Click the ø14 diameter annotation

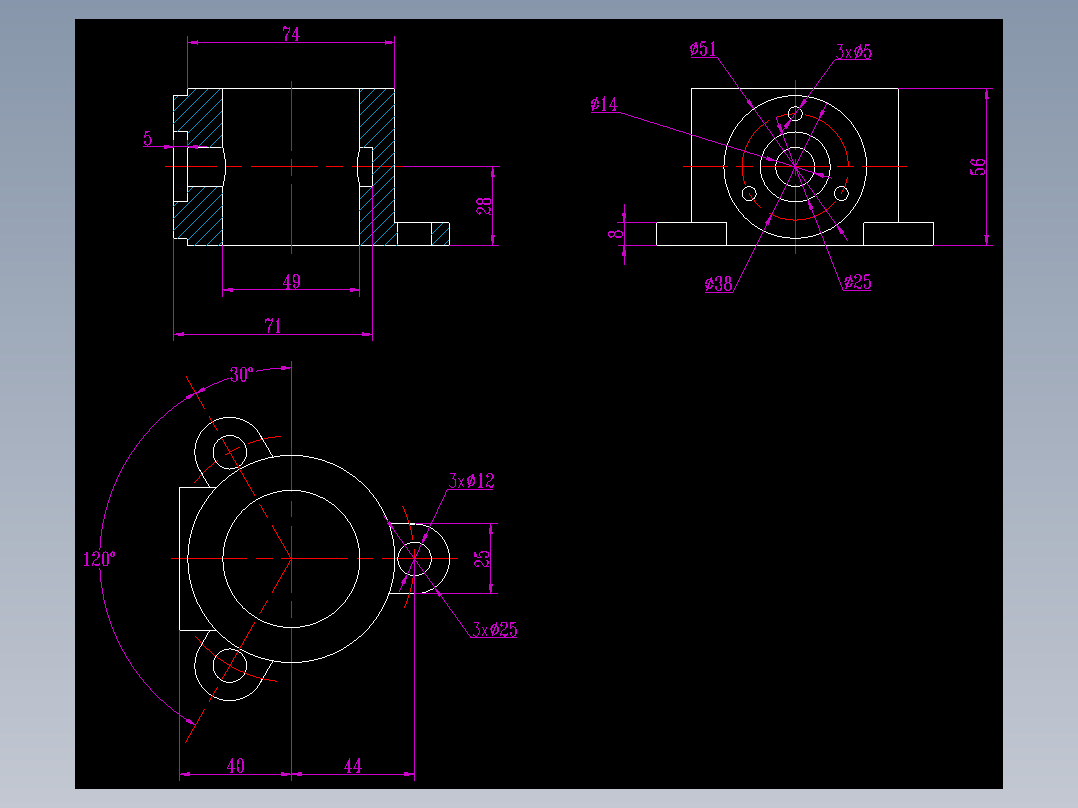604,105
